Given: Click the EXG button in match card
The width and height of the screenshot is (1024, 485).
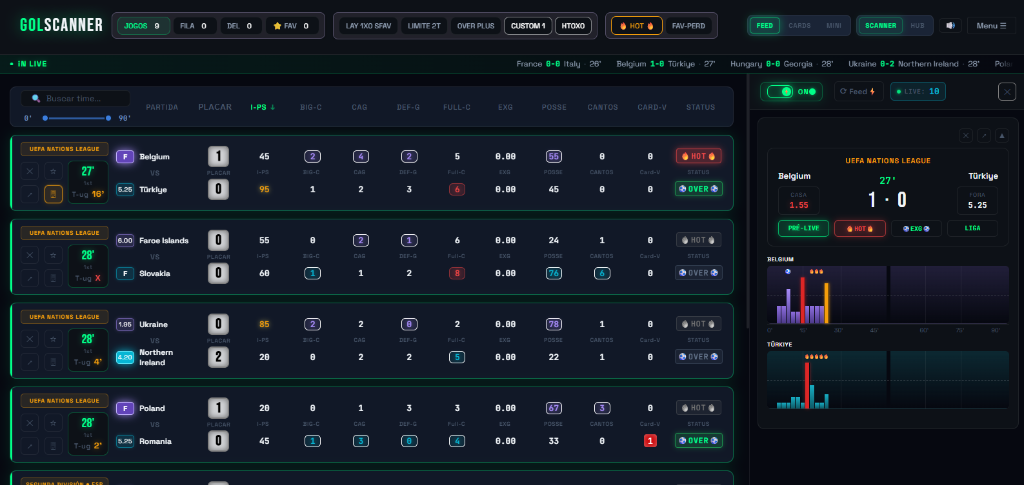Looking at the screenshot, I should click(916, 228).
